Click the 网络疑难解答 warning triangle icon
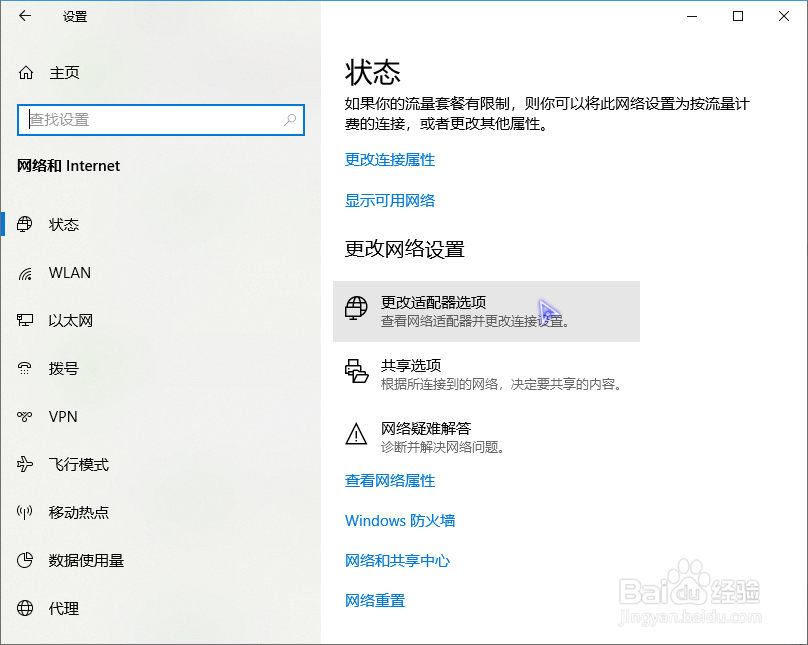The height and width of the screenshot is (645, 808). (x=356, y=434)
